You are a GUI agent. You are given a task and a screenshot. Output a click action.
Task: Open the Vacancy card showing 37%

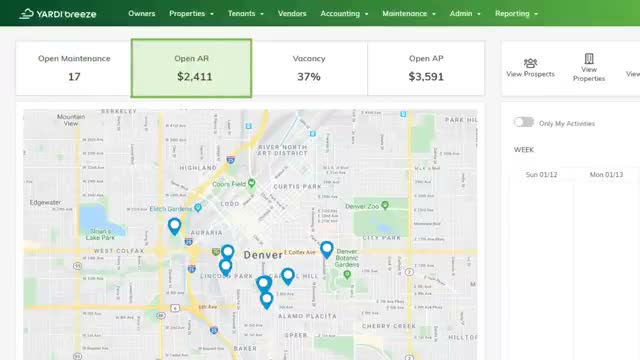click(x=309, y=68)
